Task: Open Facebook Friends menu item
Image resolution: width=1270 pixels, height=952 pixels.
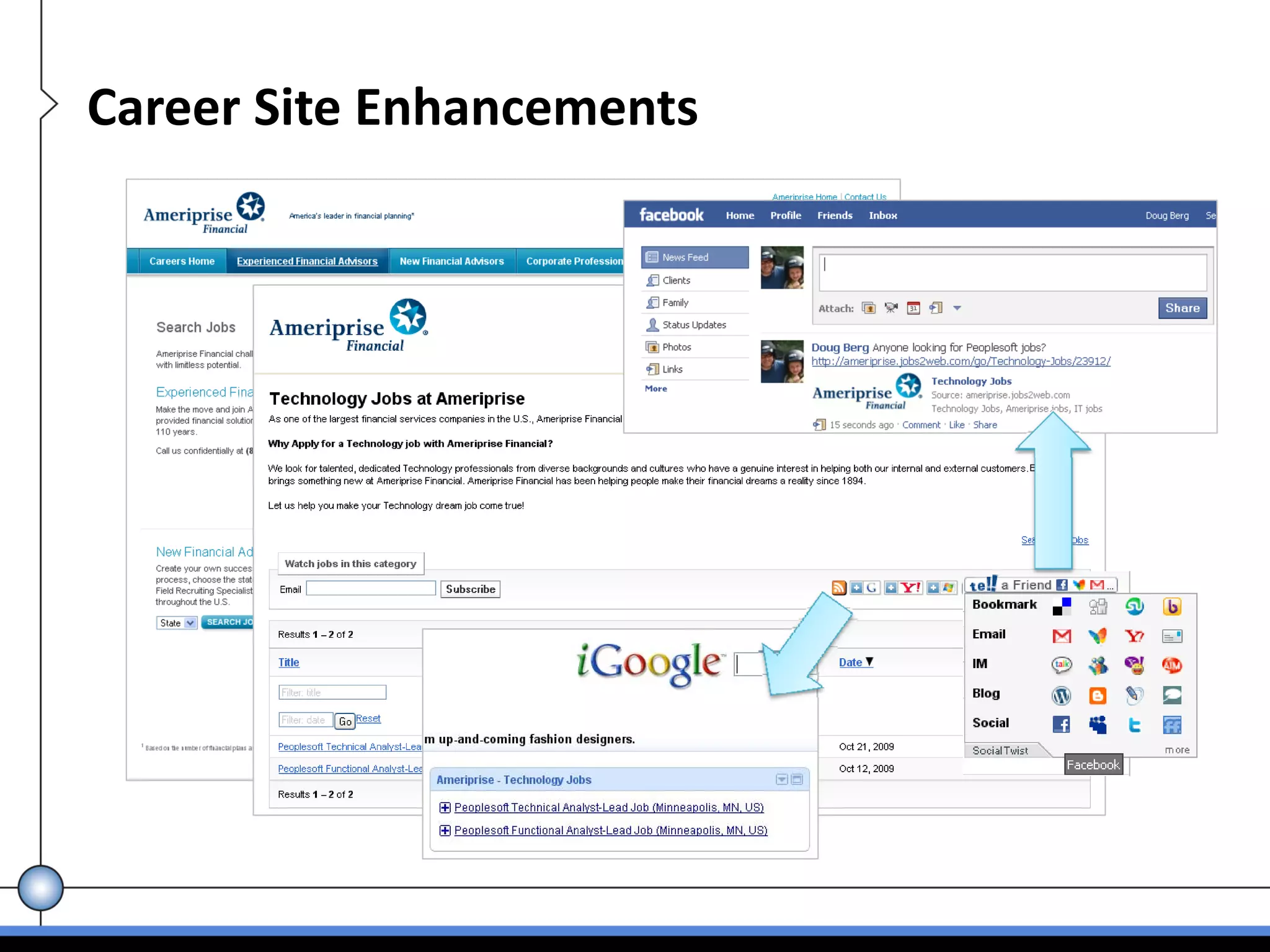Action: click(x=835, y=216)
